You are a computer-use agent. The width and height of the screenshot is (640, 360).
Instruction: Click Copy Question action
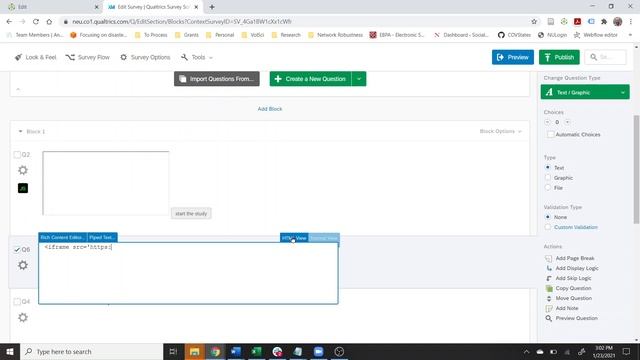pos(568,288)
